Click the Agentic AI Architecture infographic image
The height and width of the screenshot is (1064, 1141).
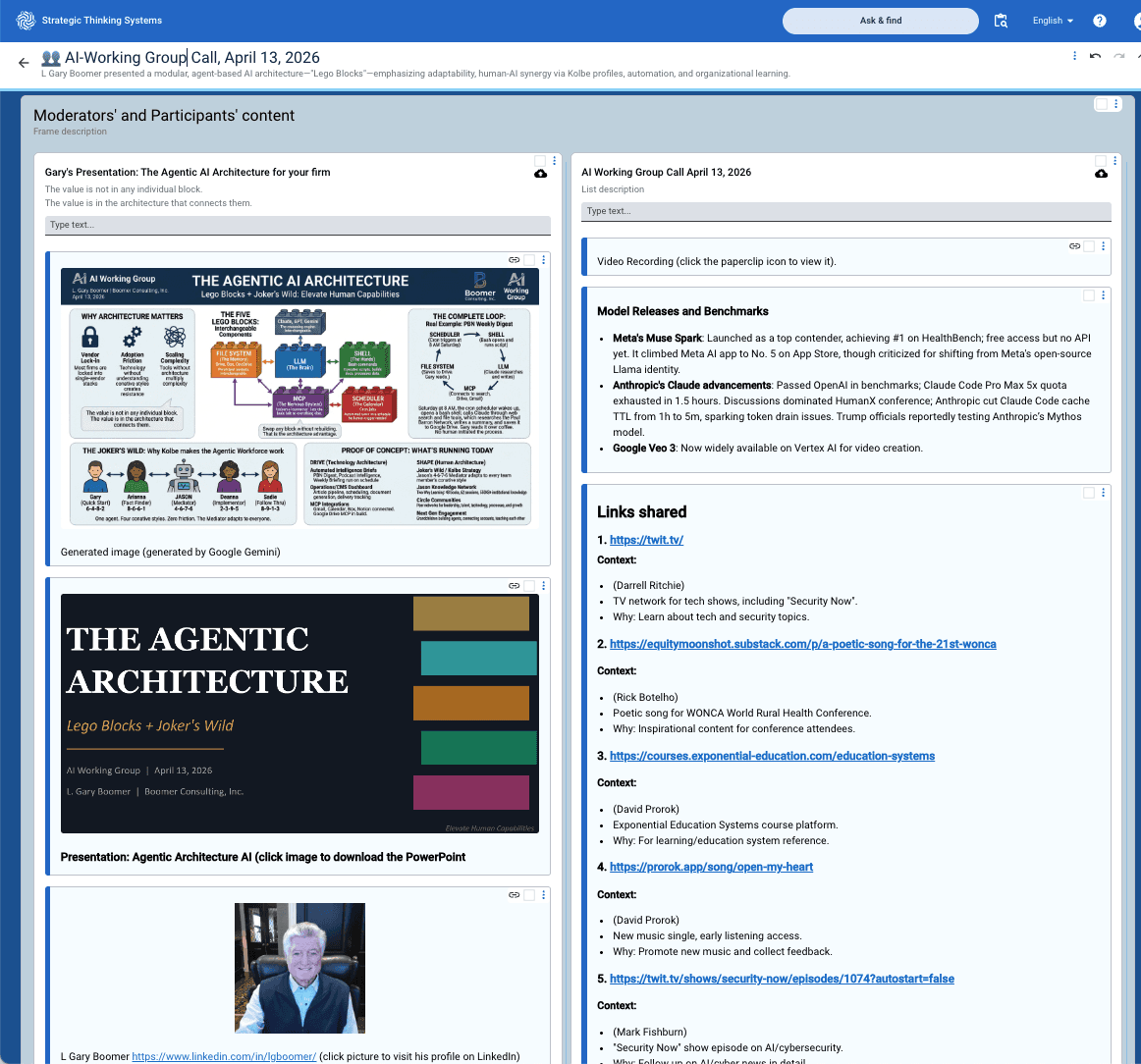(299, 398)
